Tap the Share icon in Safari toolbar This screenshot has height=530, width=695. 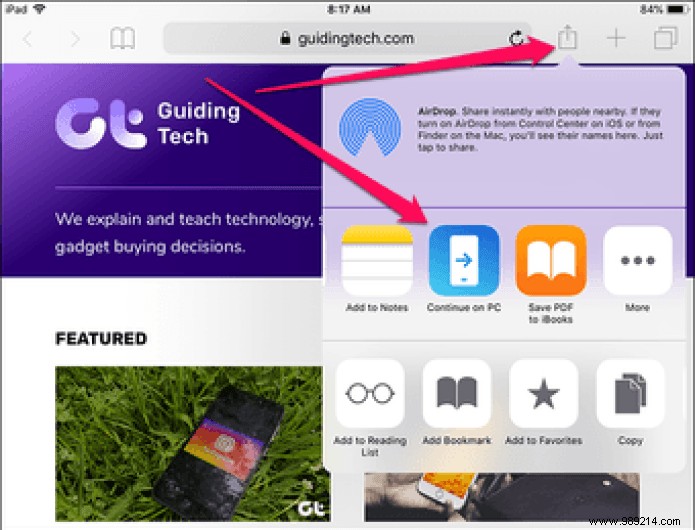pyautogui.click(x=567, y=38)
